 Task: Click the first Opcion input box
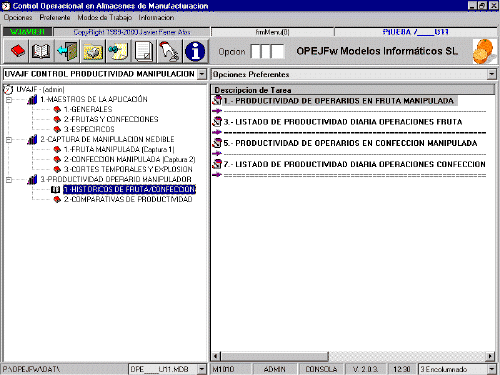(255, 51)
